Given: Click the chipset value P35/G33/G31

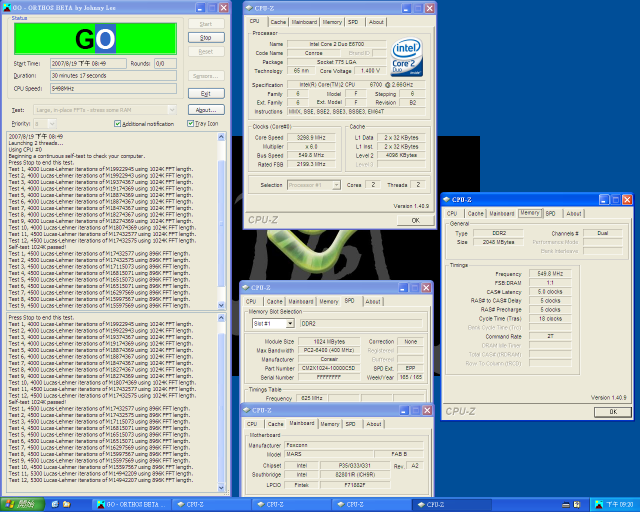Looking at the screenshot, I should pyautogui.click(x=355, y=466).
